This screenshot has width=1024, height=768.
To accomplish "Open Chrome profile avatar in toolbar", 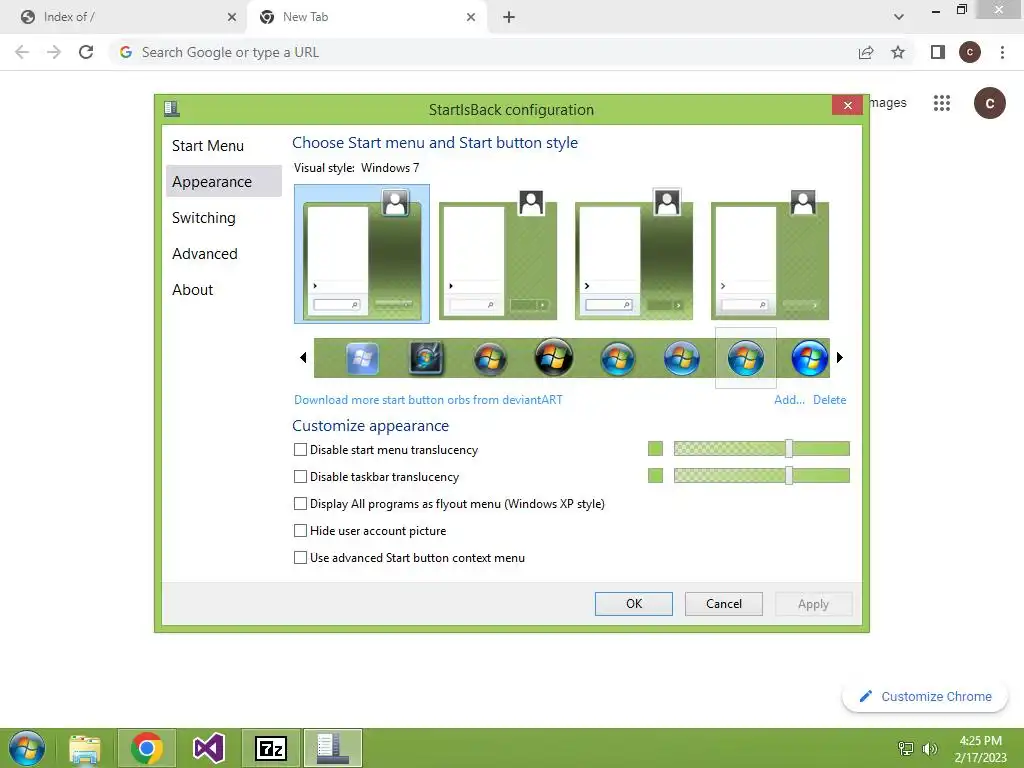I will point(970,52).
